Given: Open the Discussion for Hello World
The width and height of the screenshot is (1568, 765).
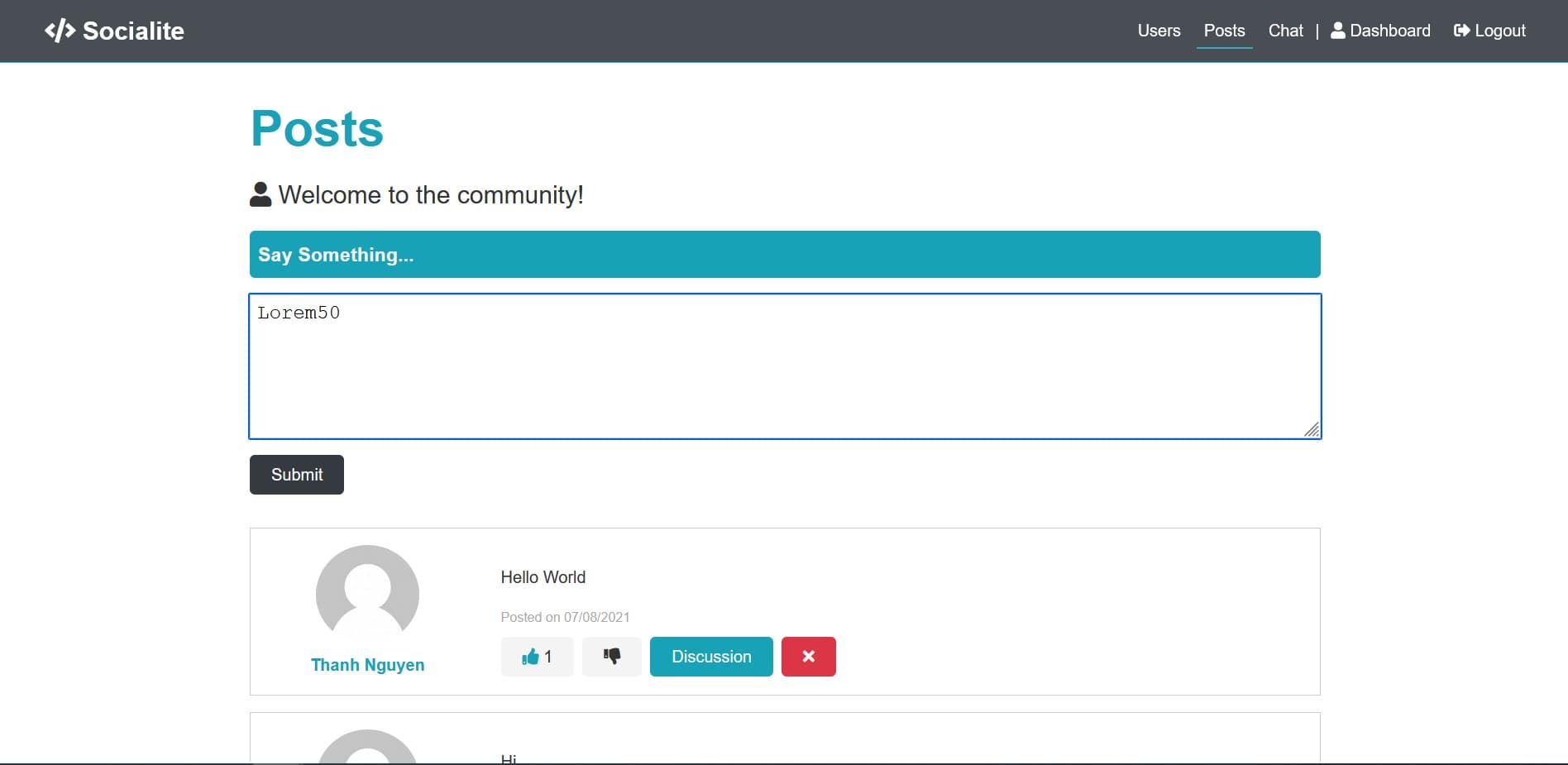Looking at the screenshot, I should click(x=711, y=657).
